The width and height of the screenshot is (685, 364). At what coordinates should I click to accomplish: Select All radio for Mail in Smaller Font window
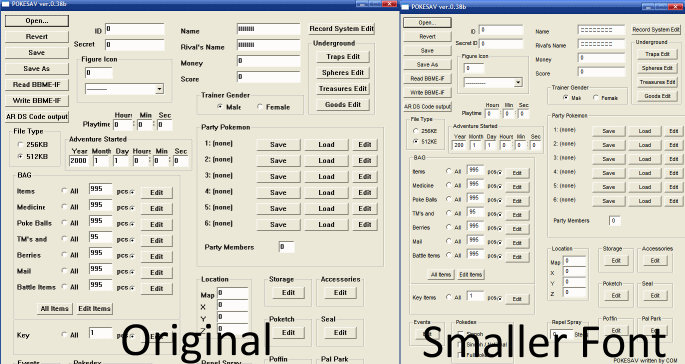tap(449, 241)
